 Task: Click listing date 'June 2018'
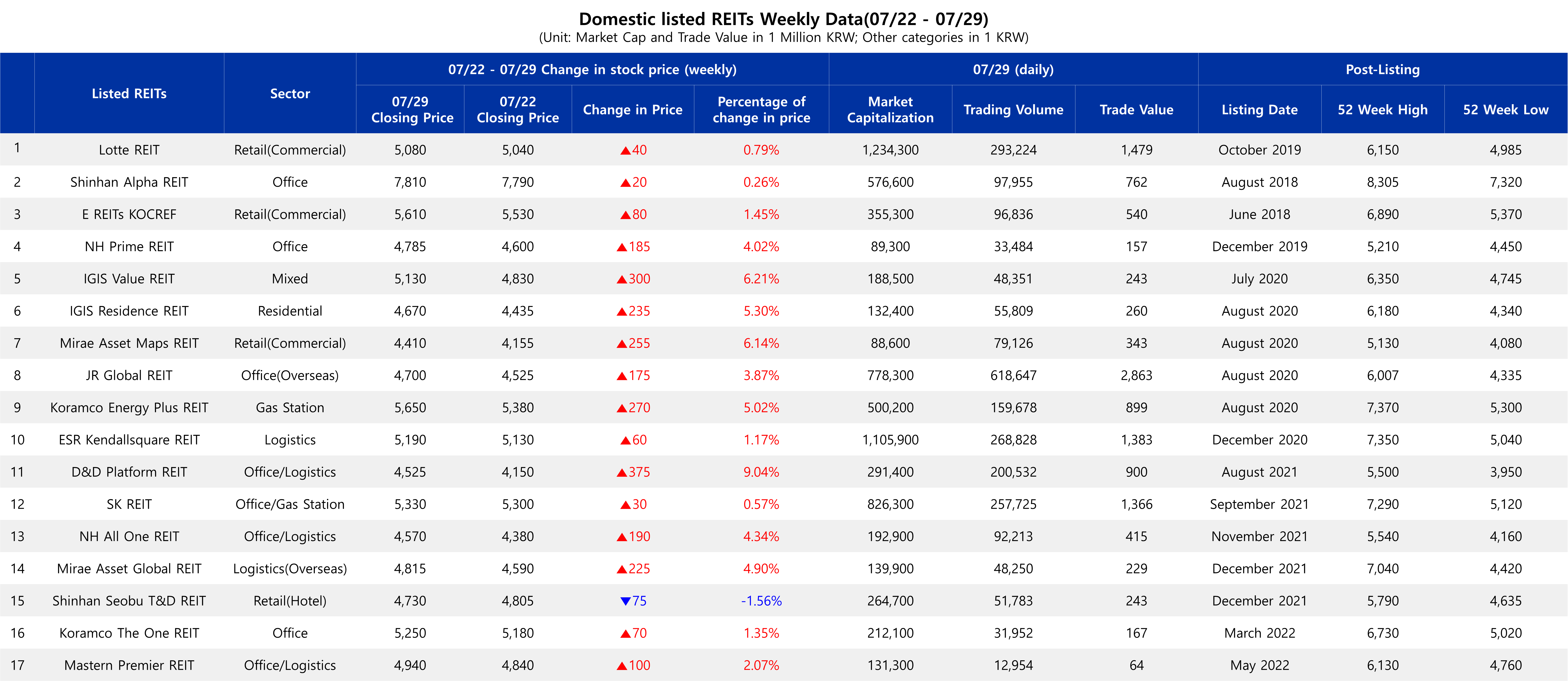pyautogui.click(x=1259, y=214)
